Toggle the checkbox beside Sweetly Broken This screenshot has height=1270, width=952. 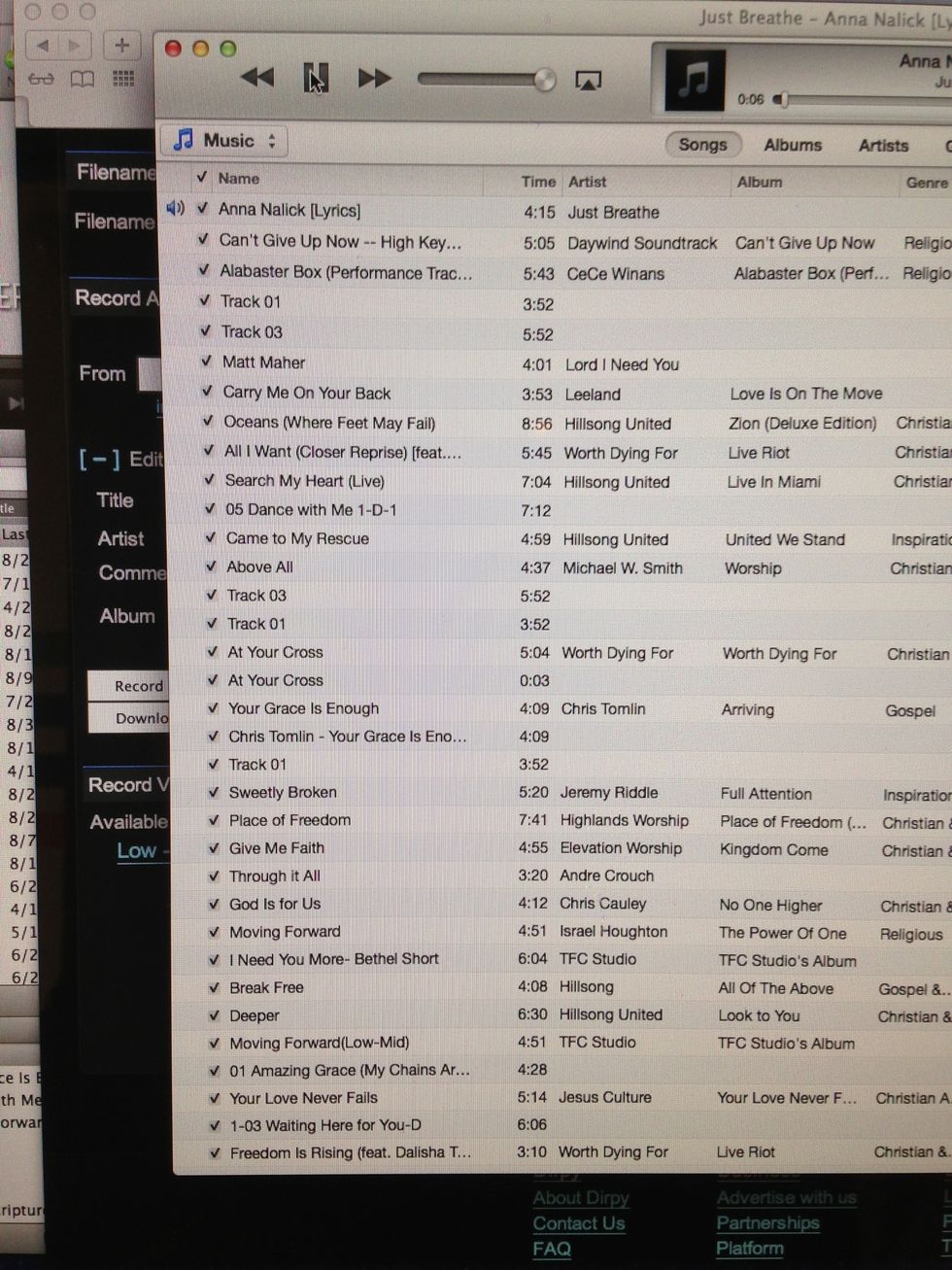point(212,792)
